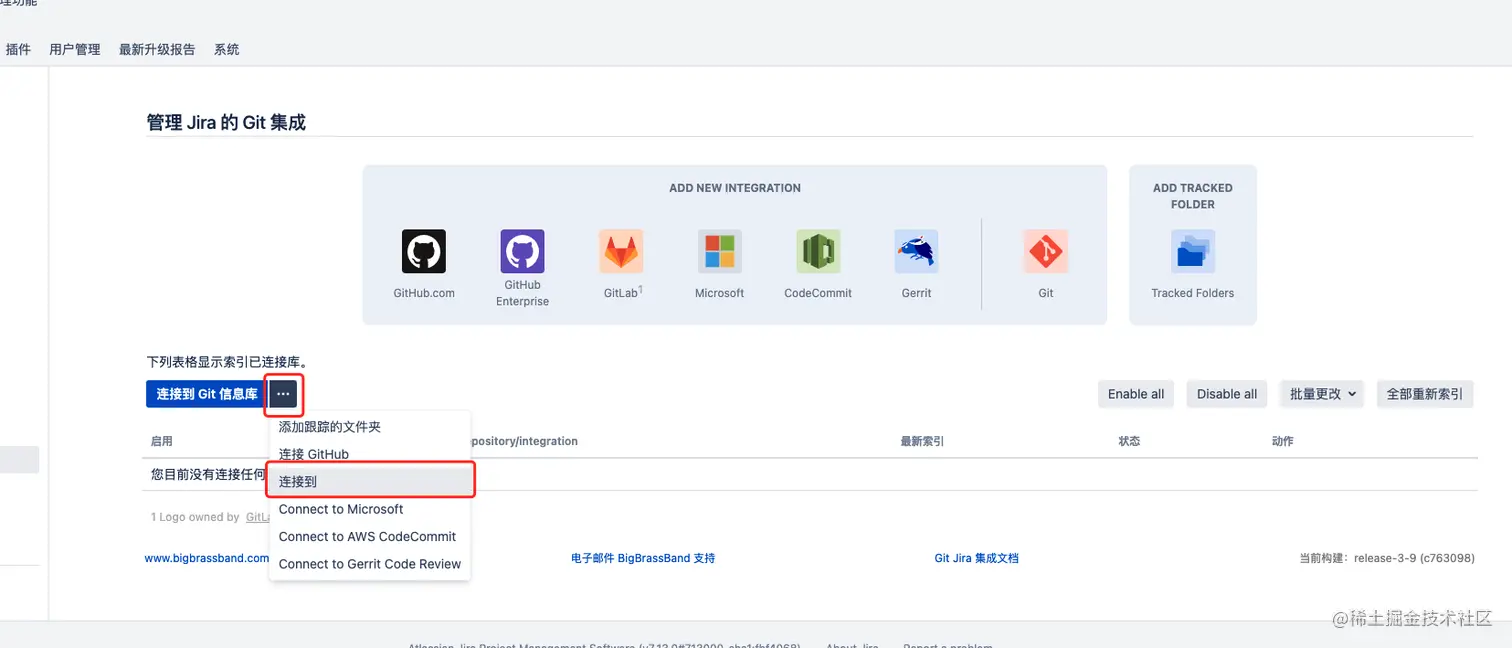The image size is (1512, 648).
Task: Click the 动作 column header
Action: [1282, 441]
